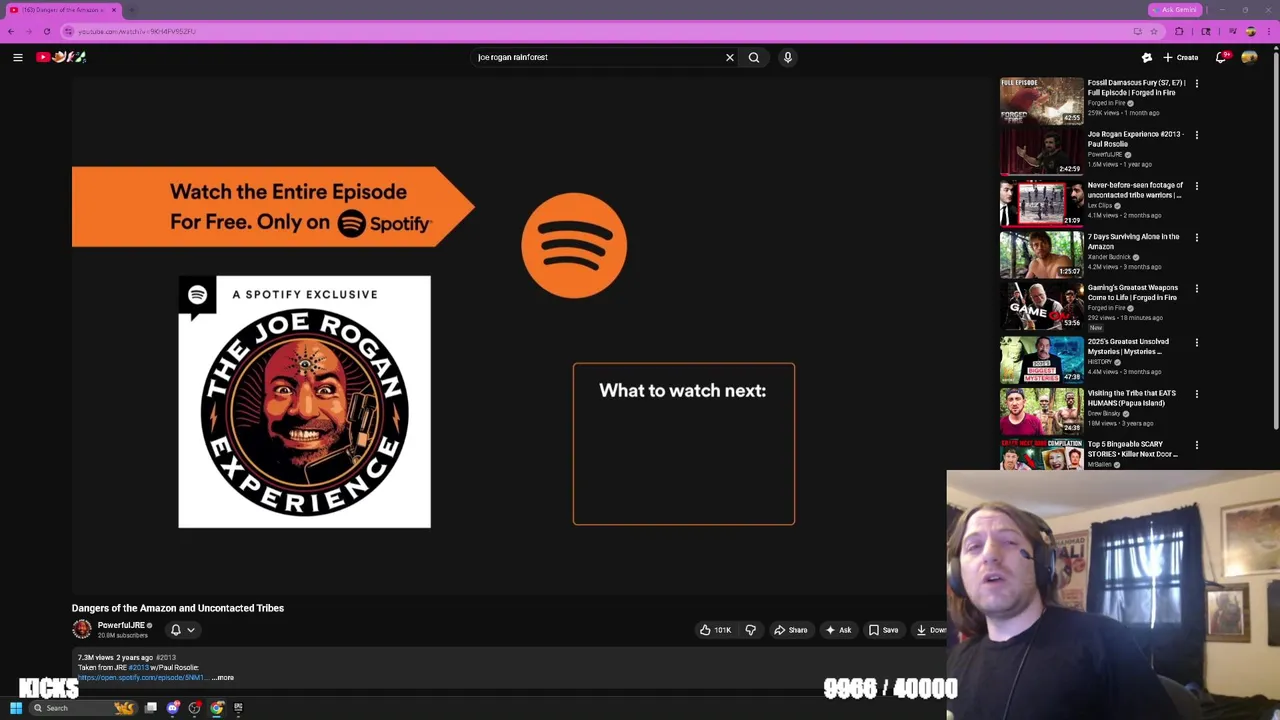The image size is (1280, 720).
Task: Open options for 'Top 5 Bingeable SCARY STORIES'
Action: [x=1196, y=445]
